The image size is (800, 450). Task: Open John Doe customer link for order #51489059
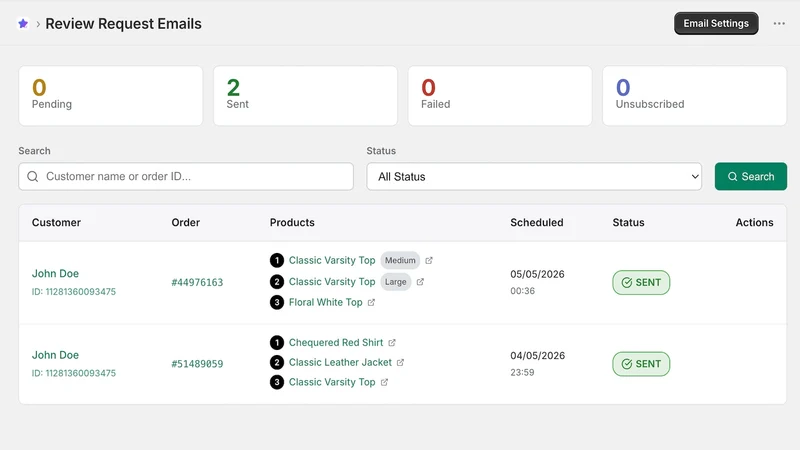[55, 355]
